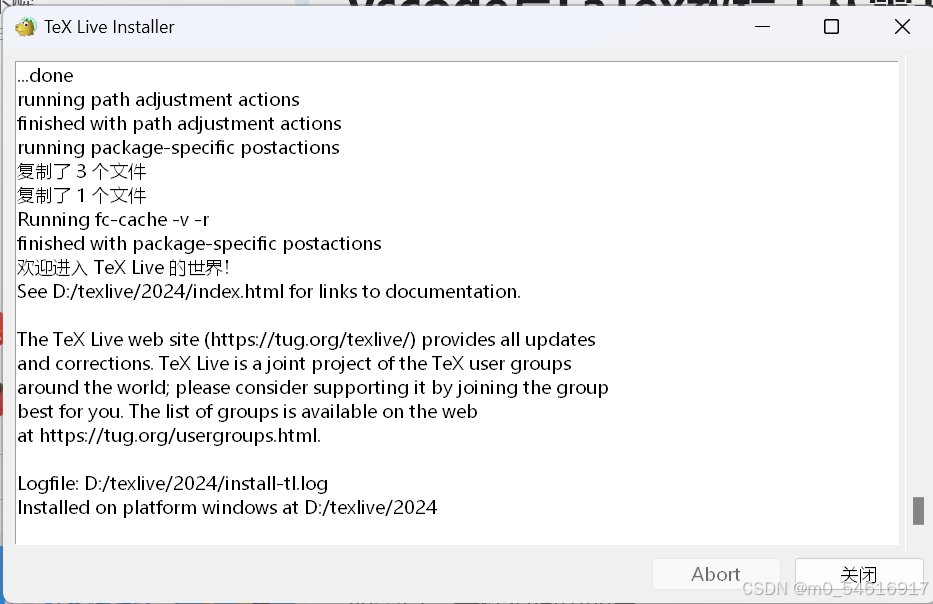Click the TeX Live Installer title bar icon

coord(24,27)
